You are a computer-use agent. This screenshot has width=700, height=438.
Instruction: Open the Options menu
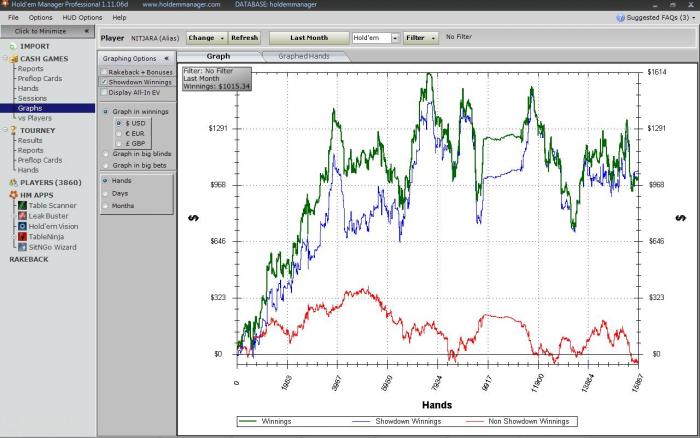(41, 17)
